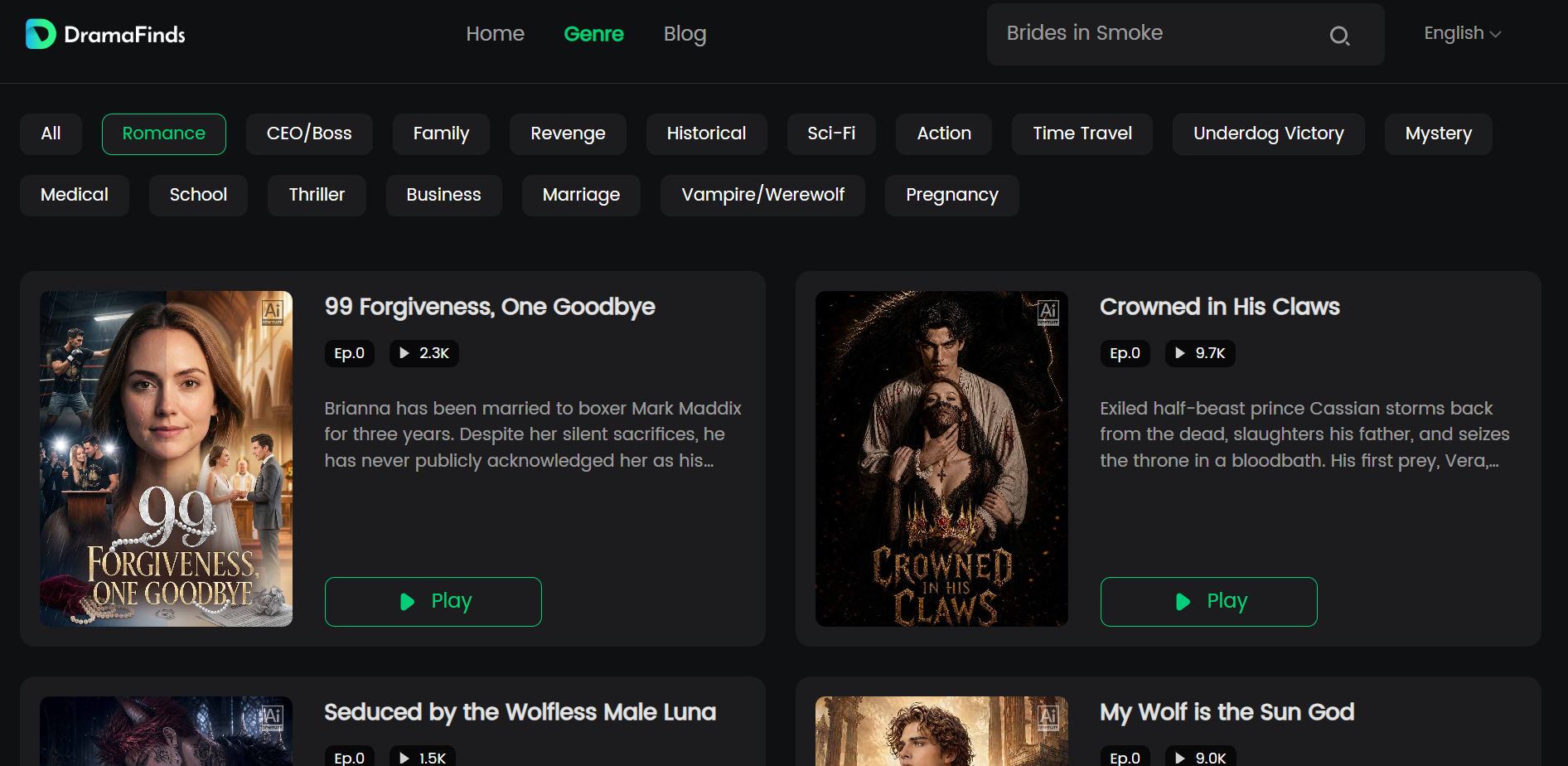Select the All genre filter

click(x=51, y=134)
